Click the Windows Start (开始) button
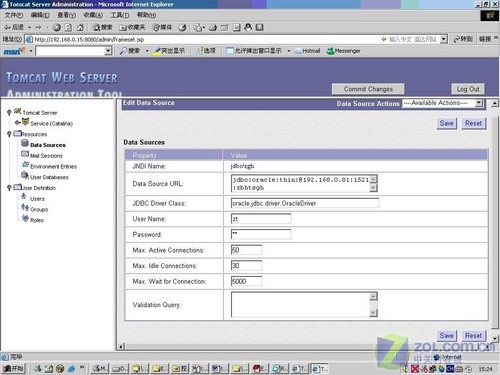 point(13,368)
